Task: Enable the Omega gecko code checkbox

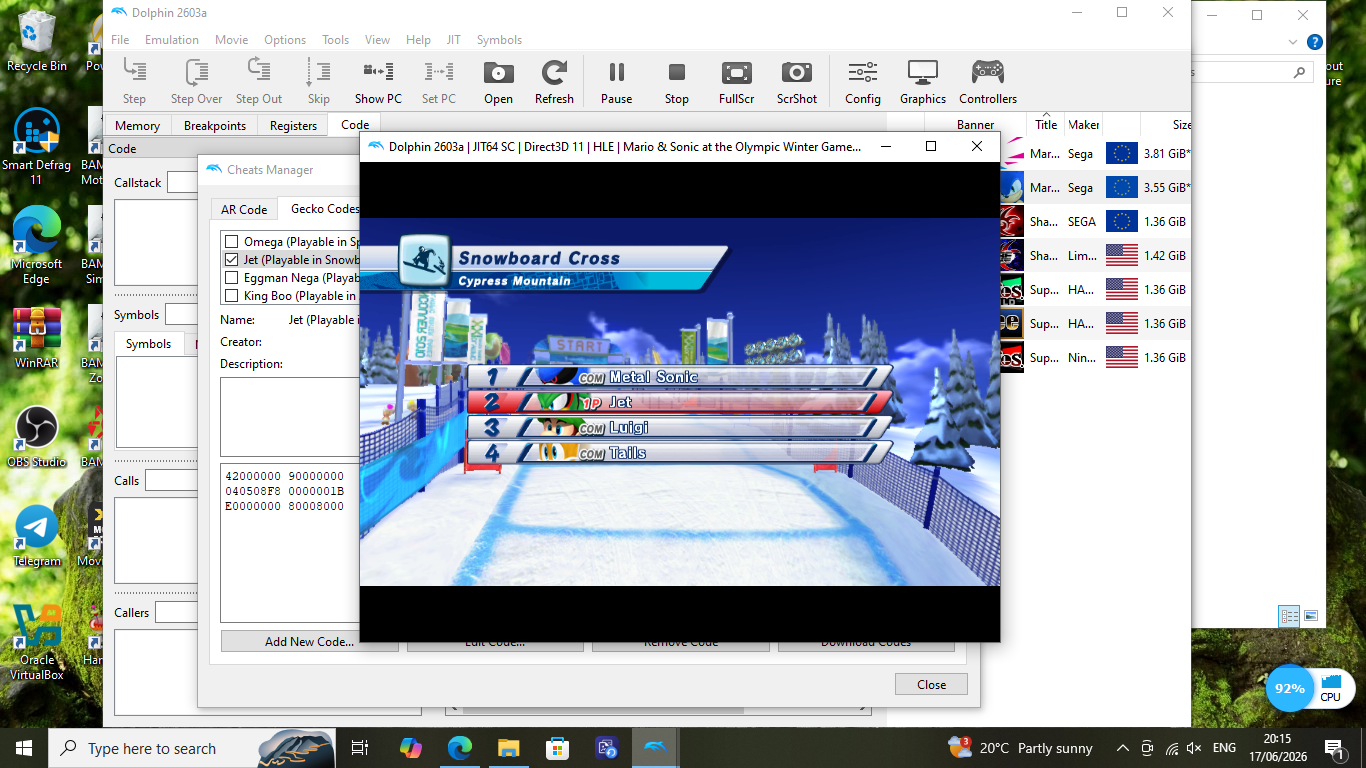Action: (232, 242)
